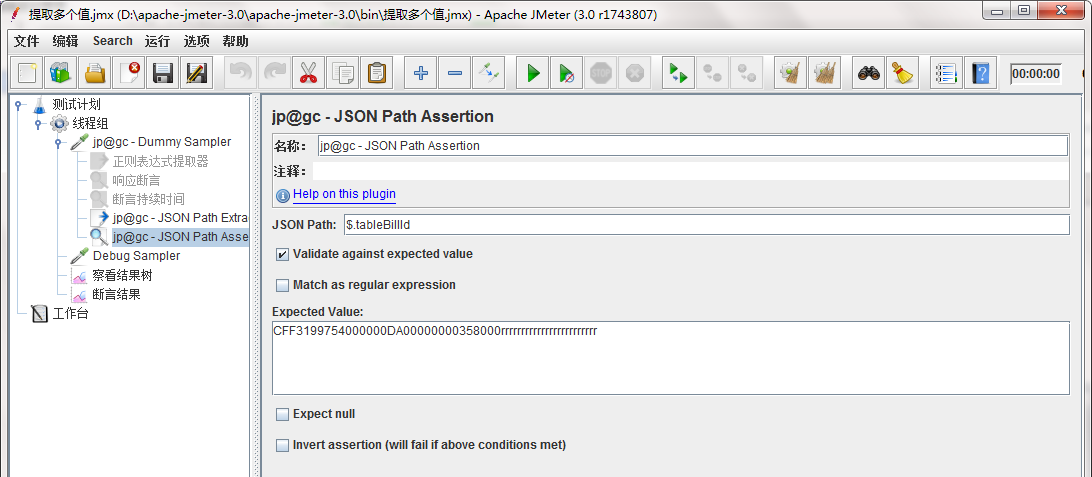Clear results with single broom icon

click(x=790, y=72)
